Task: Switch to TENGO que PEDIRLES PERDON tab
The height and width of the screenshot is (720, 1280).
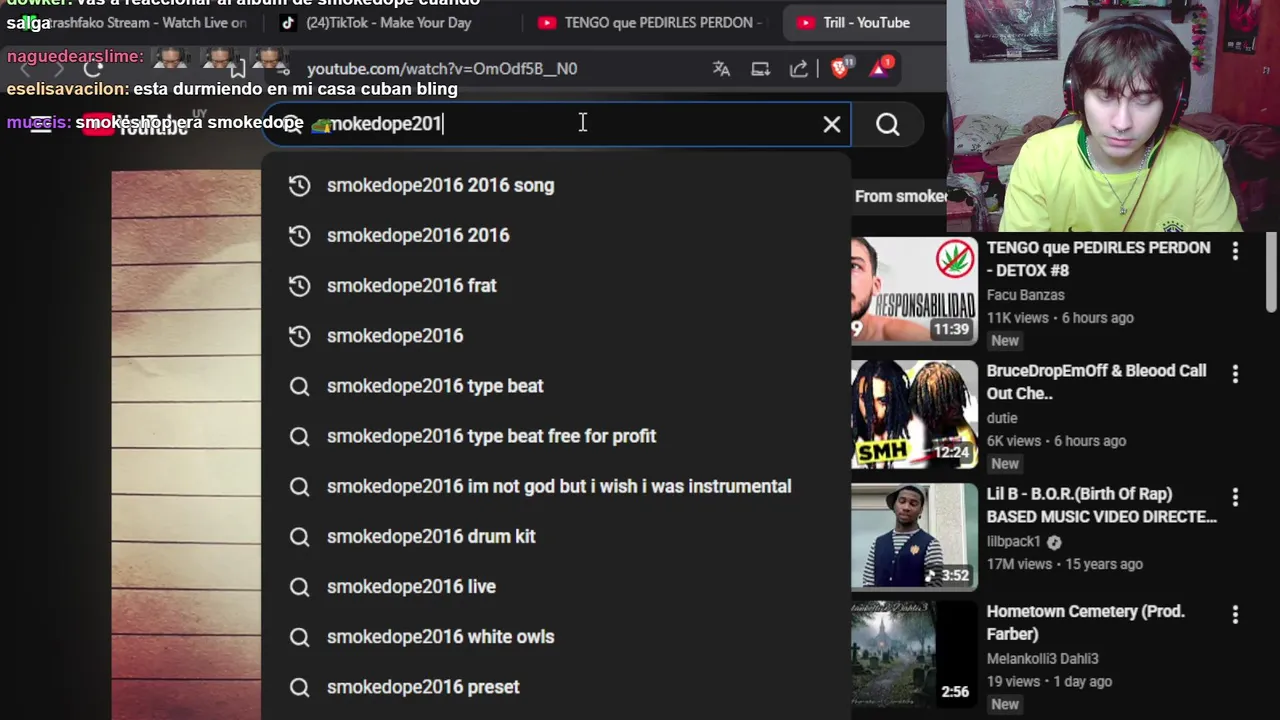Action: coord(651,22)
